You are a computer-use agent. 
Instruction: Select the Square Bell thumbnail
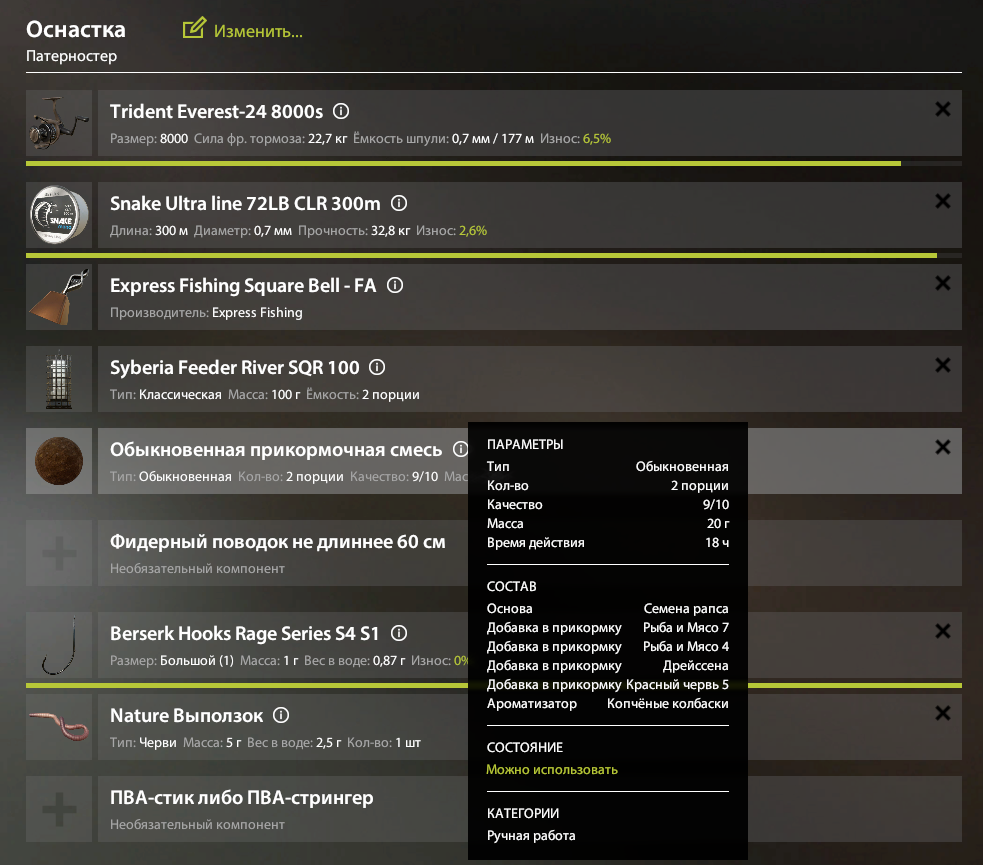point(59,297)
